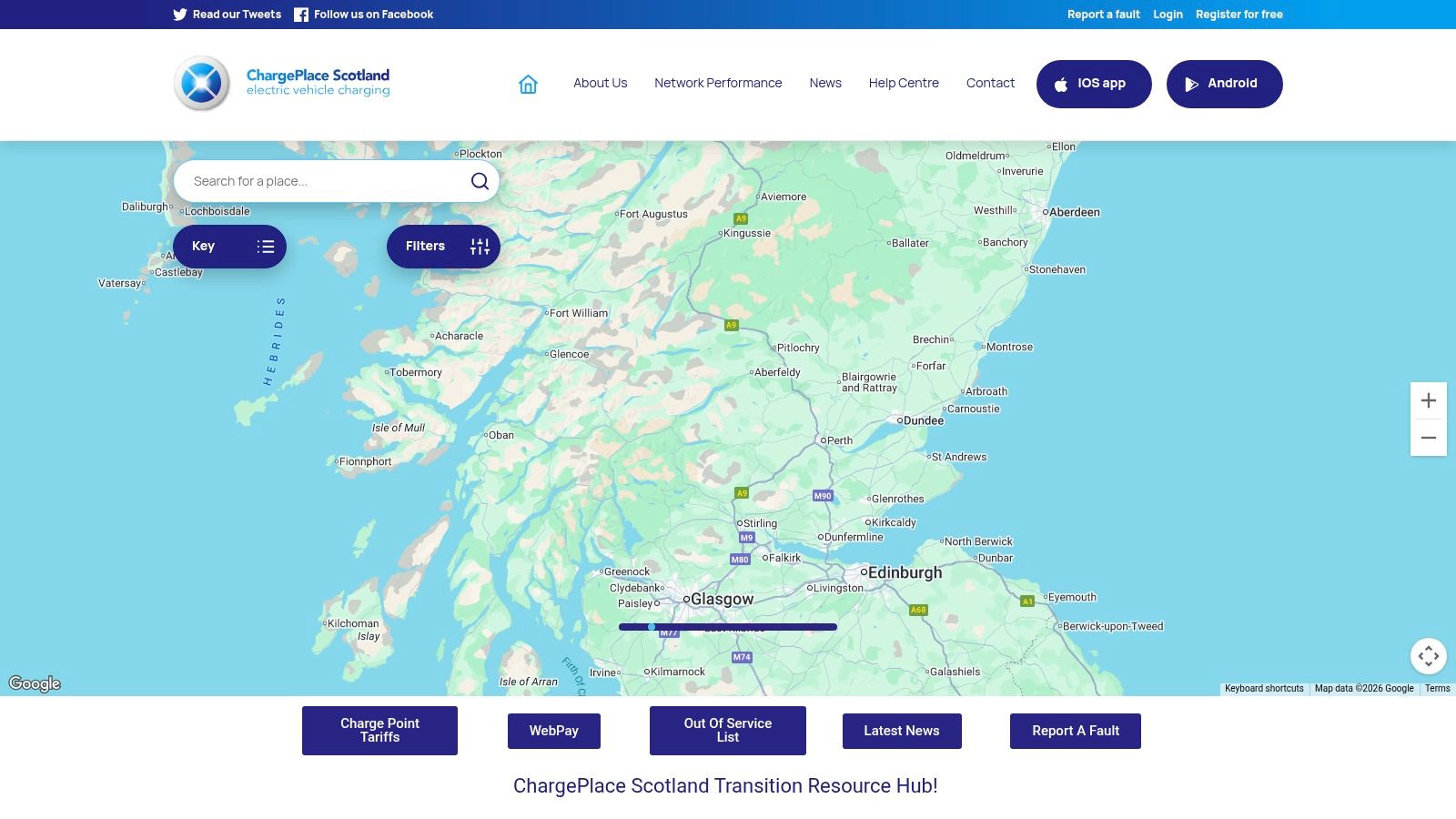Click the magnifying glass search icon

click(x=480, y=180)
